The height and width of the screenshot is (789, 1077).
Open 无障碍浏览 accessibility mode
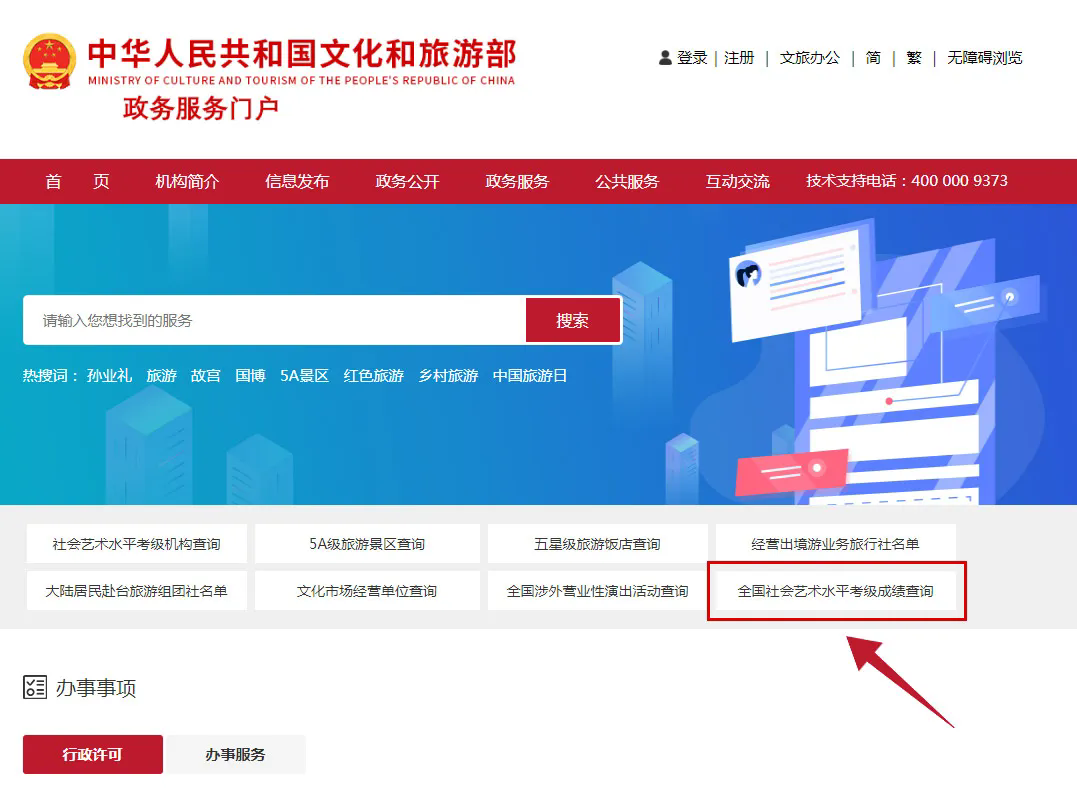[984, 58]
